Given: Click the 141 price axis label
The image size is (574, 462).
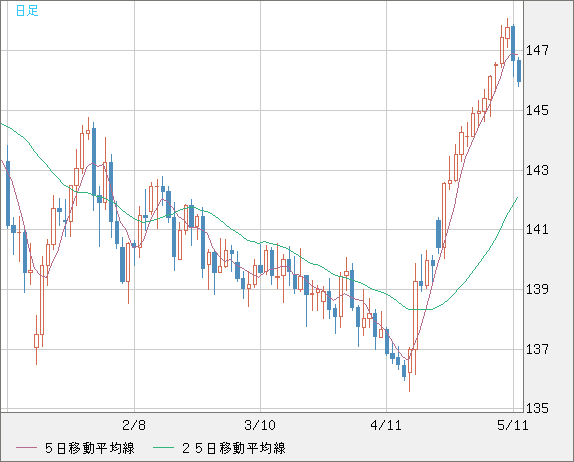Looking at the screenshot, I should click(537, 230).
